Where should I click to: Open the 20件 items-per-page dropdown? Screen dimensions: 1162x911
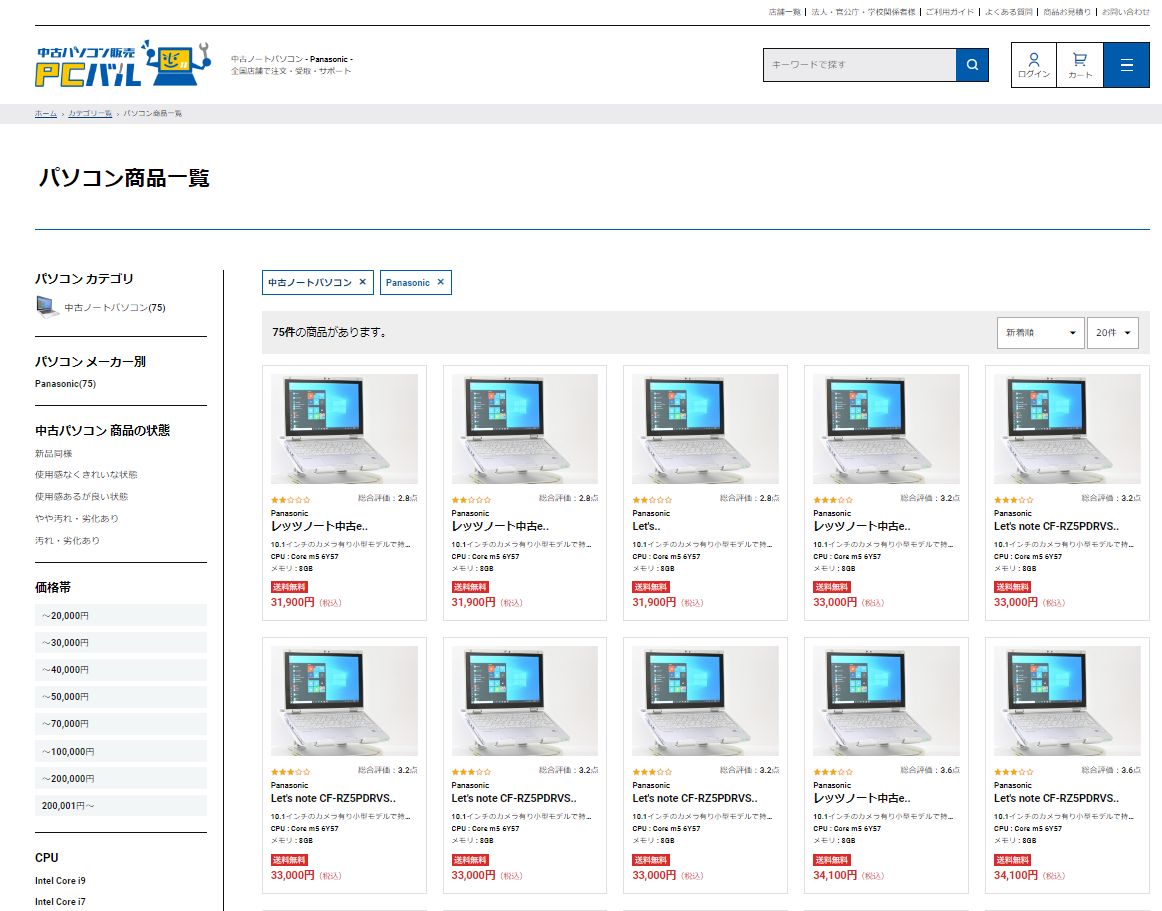pos(1112,332)
